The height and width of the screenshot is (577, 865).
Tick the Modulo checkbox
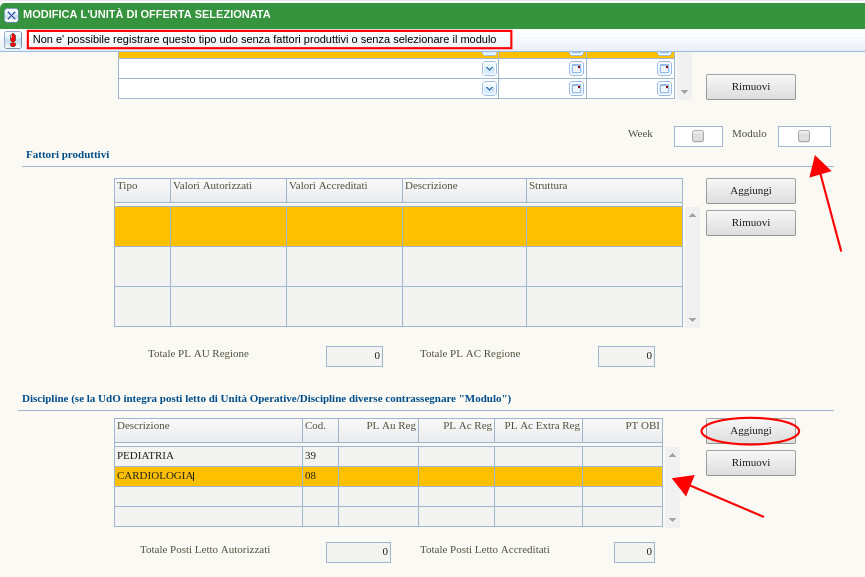[804, 136]
